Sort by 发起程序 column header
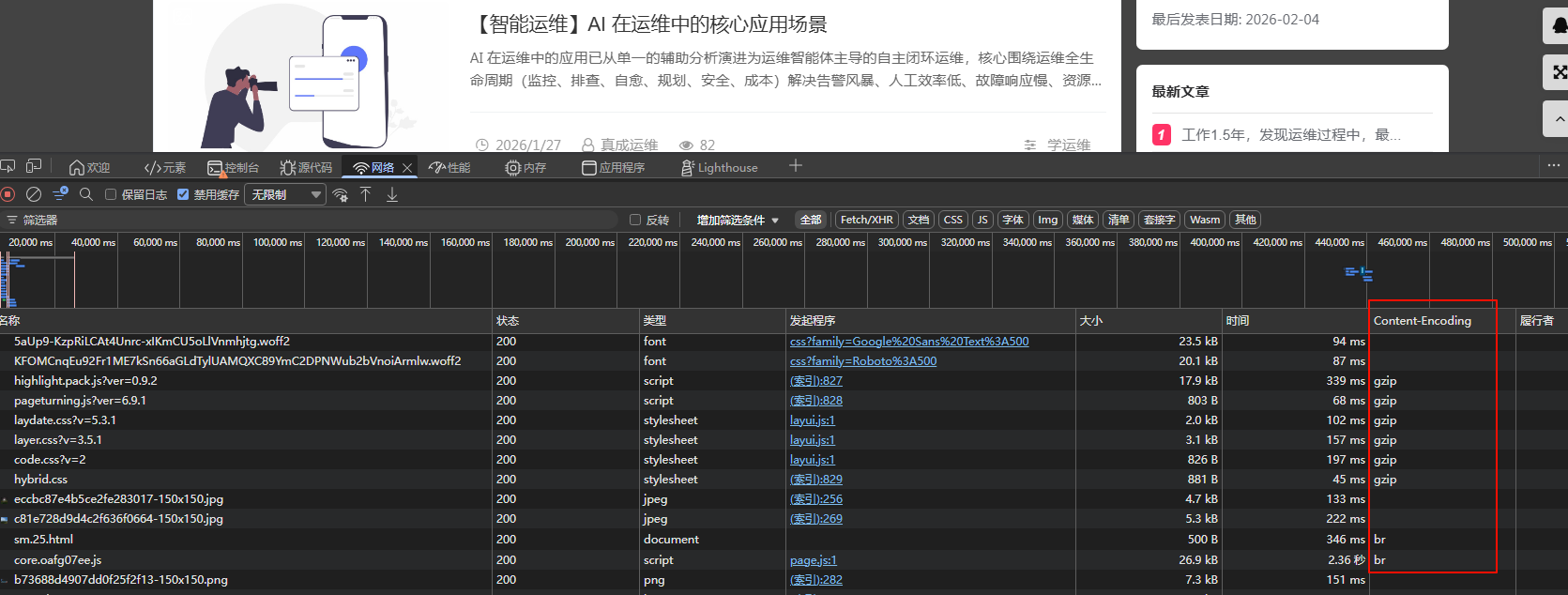This screenshot has width=1568, height=595. tap(930, 321)
